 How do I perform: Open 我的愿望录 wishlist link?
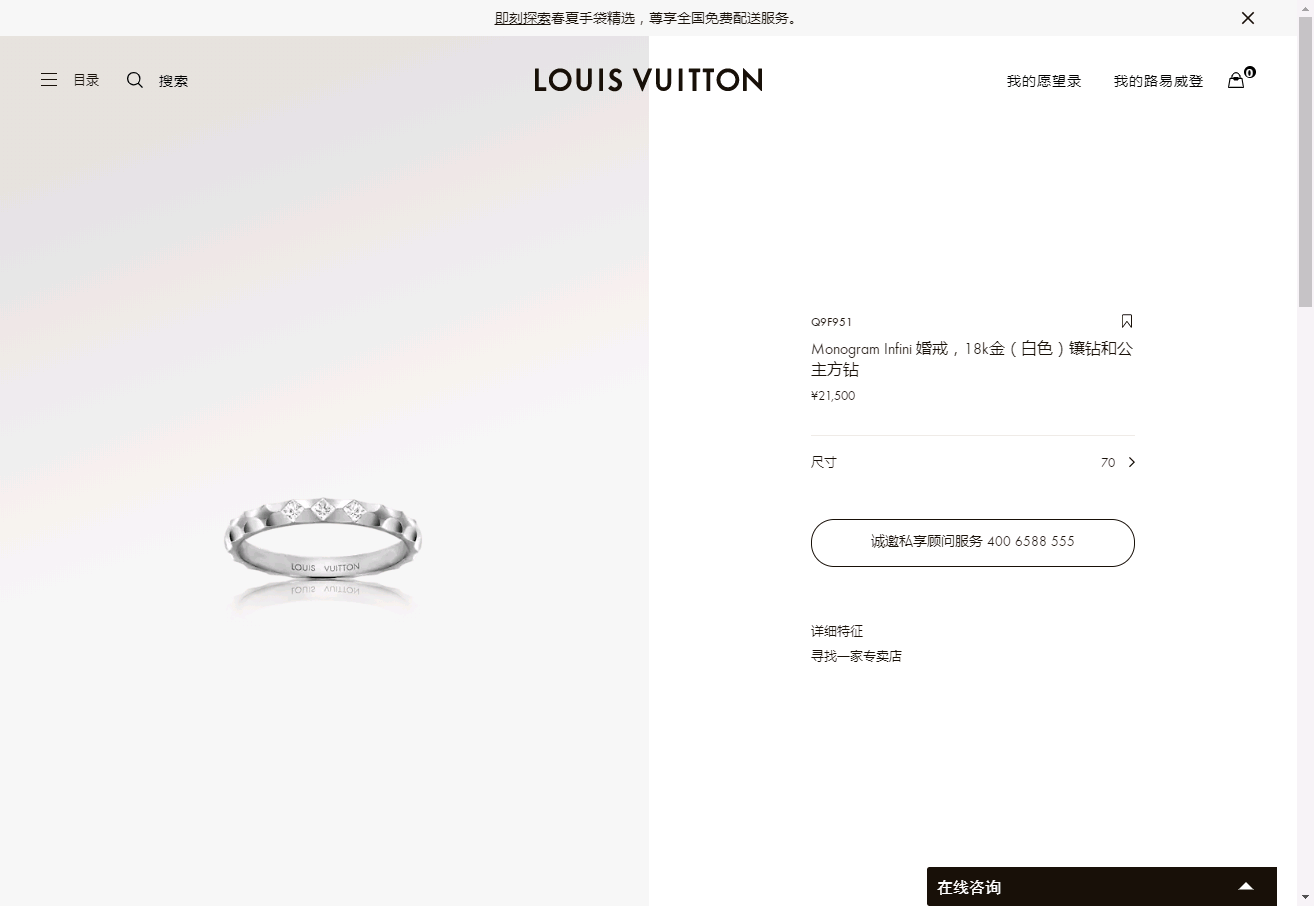1044,81
